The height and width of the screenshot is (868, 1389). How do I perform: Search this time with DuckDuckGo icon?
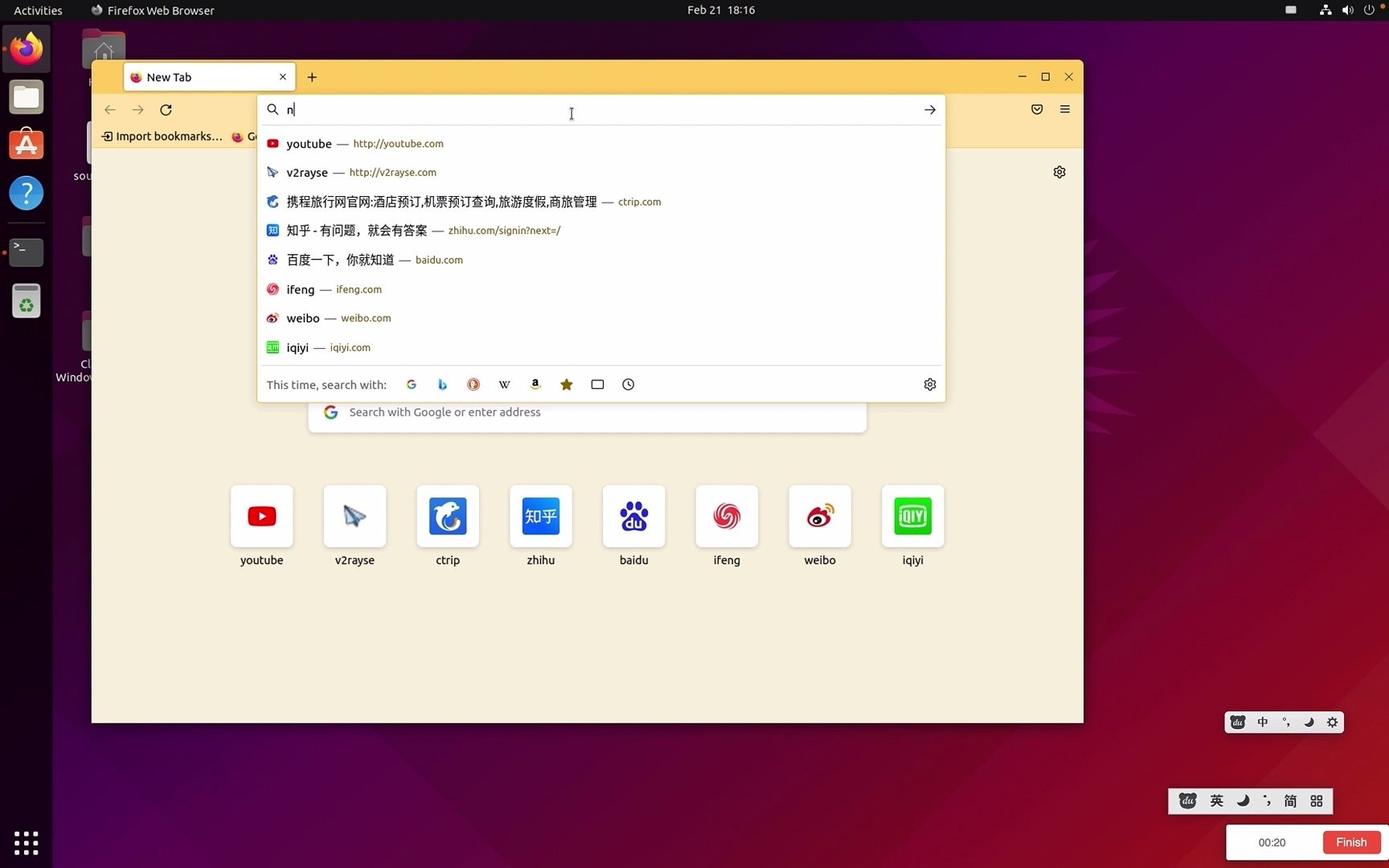click(473, 384)
